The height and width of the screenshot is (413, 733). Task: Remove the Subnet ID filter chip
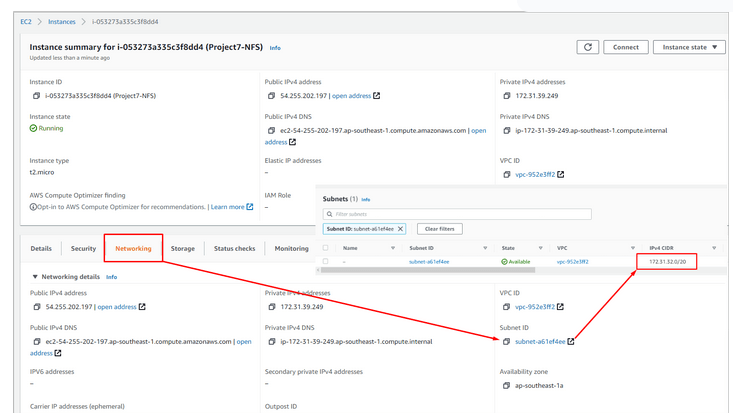click(400, 229)
